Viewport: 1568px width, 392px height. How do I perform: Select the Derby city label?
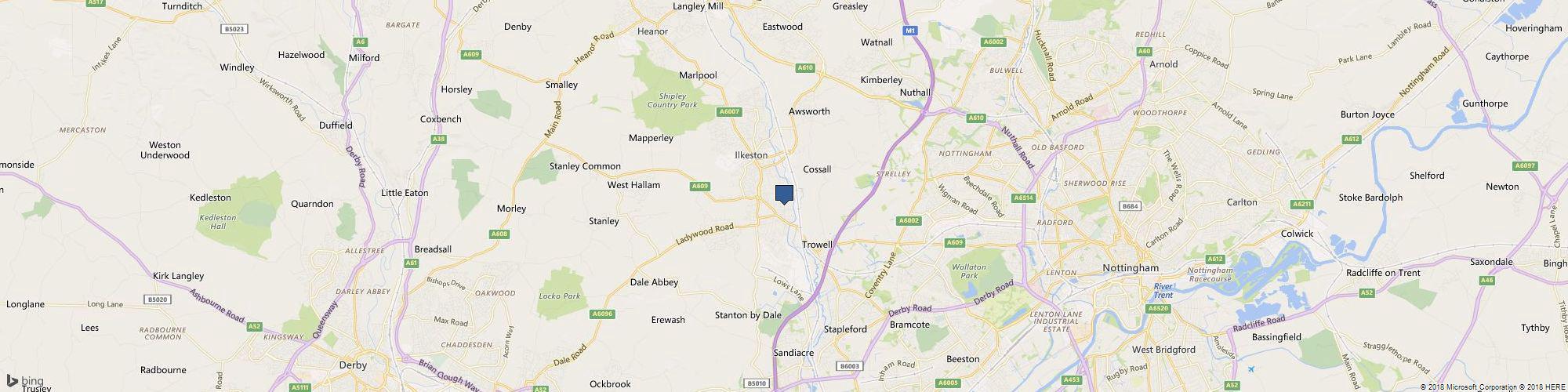pyautogui.click(x=354, y=365)
